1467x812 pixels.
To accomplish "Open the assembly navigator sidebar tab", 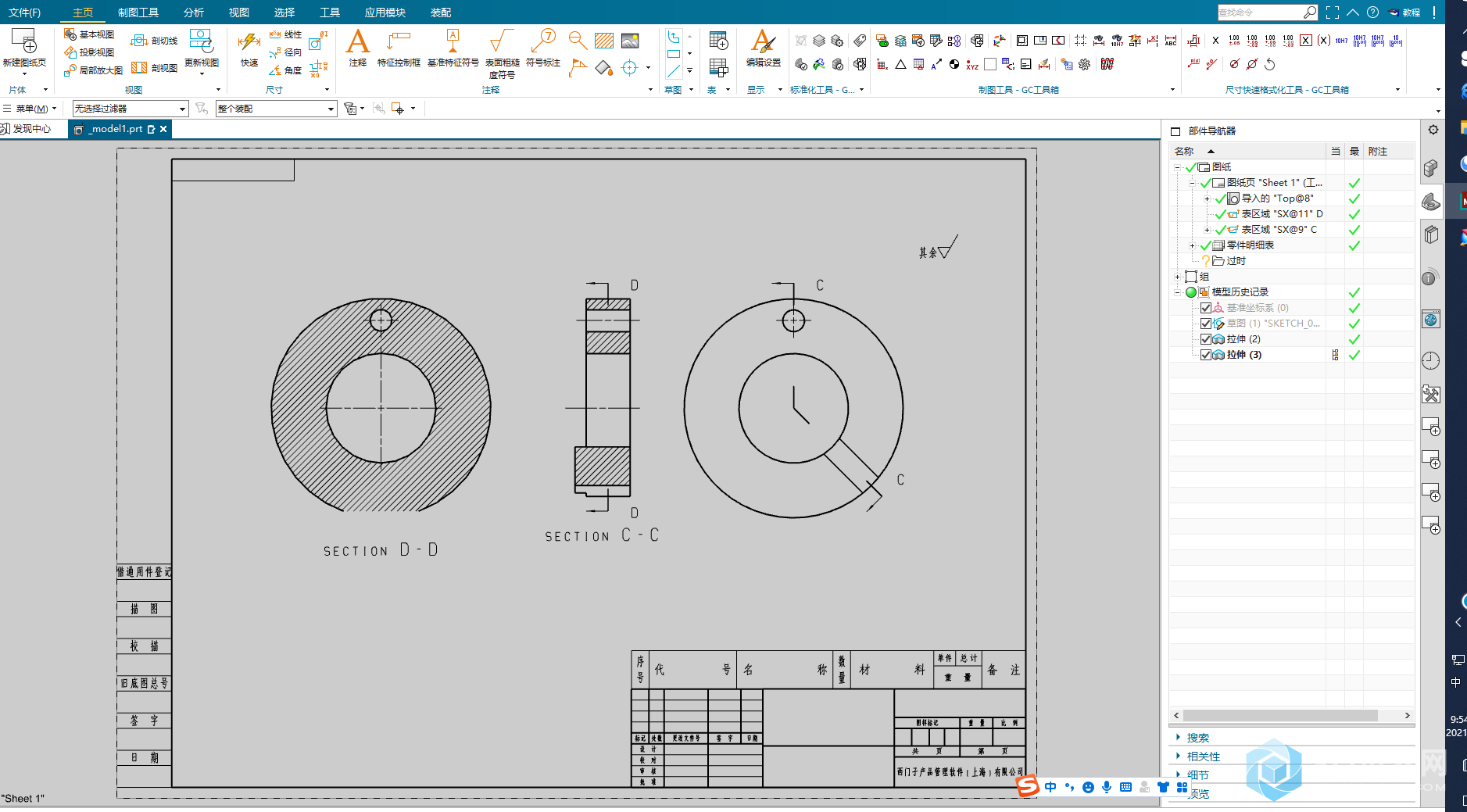I will click(x=1431, y=167).
